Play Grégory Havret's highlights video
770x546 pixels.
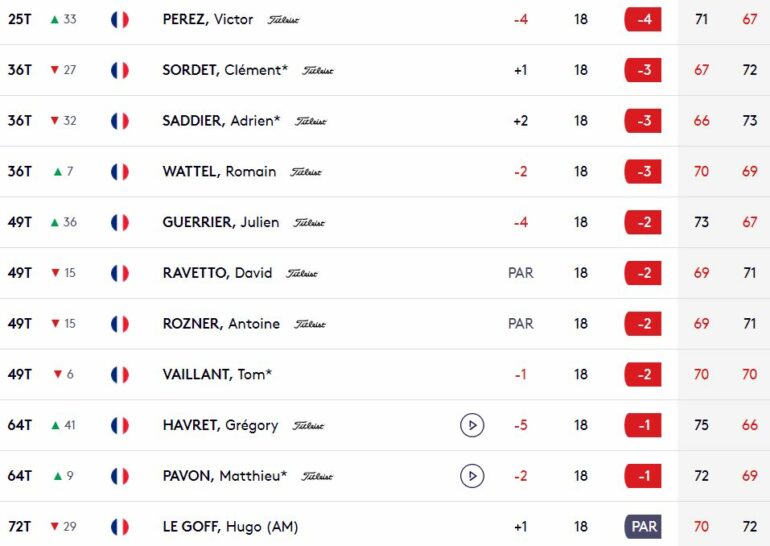click(x=472, y=425)
